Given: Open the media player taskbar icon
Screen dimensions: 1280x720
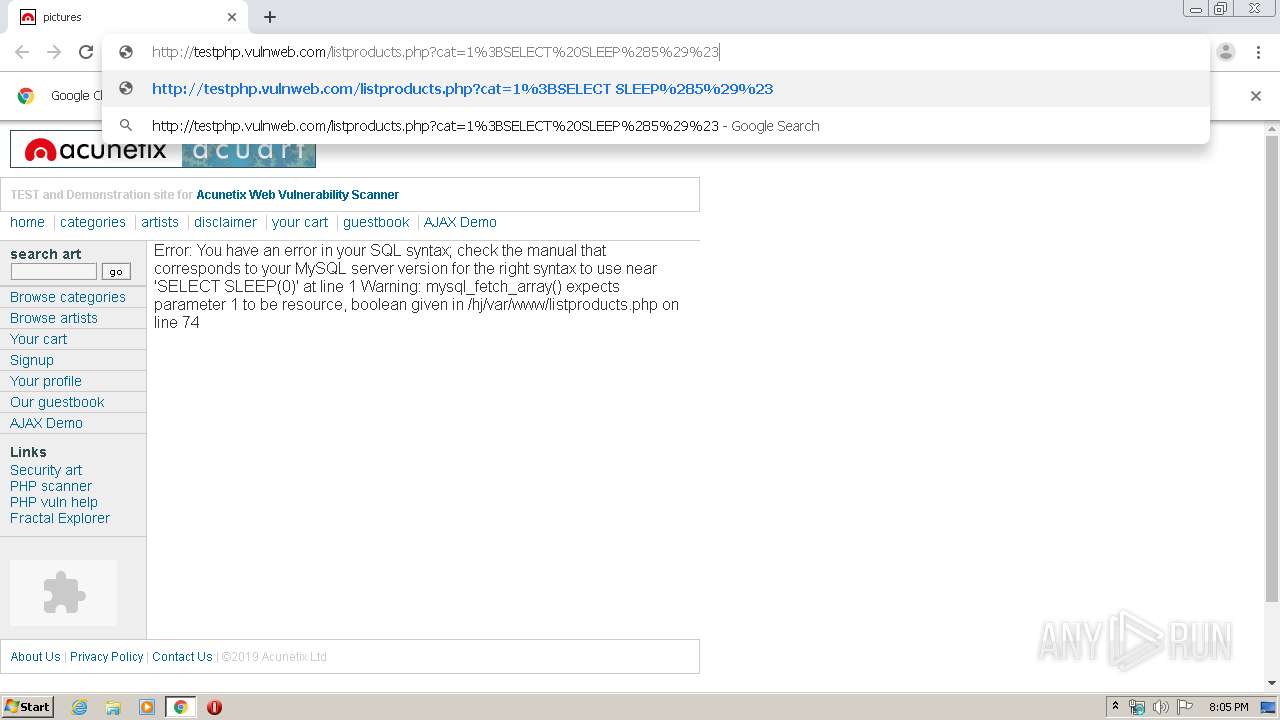Looking at the screenshot, I should [x=147, y=707].
